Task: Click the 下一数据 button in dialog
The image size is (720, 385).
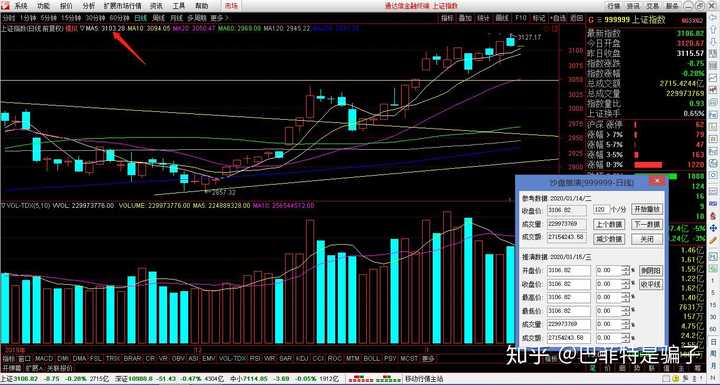Action: (x=647, y=225)
